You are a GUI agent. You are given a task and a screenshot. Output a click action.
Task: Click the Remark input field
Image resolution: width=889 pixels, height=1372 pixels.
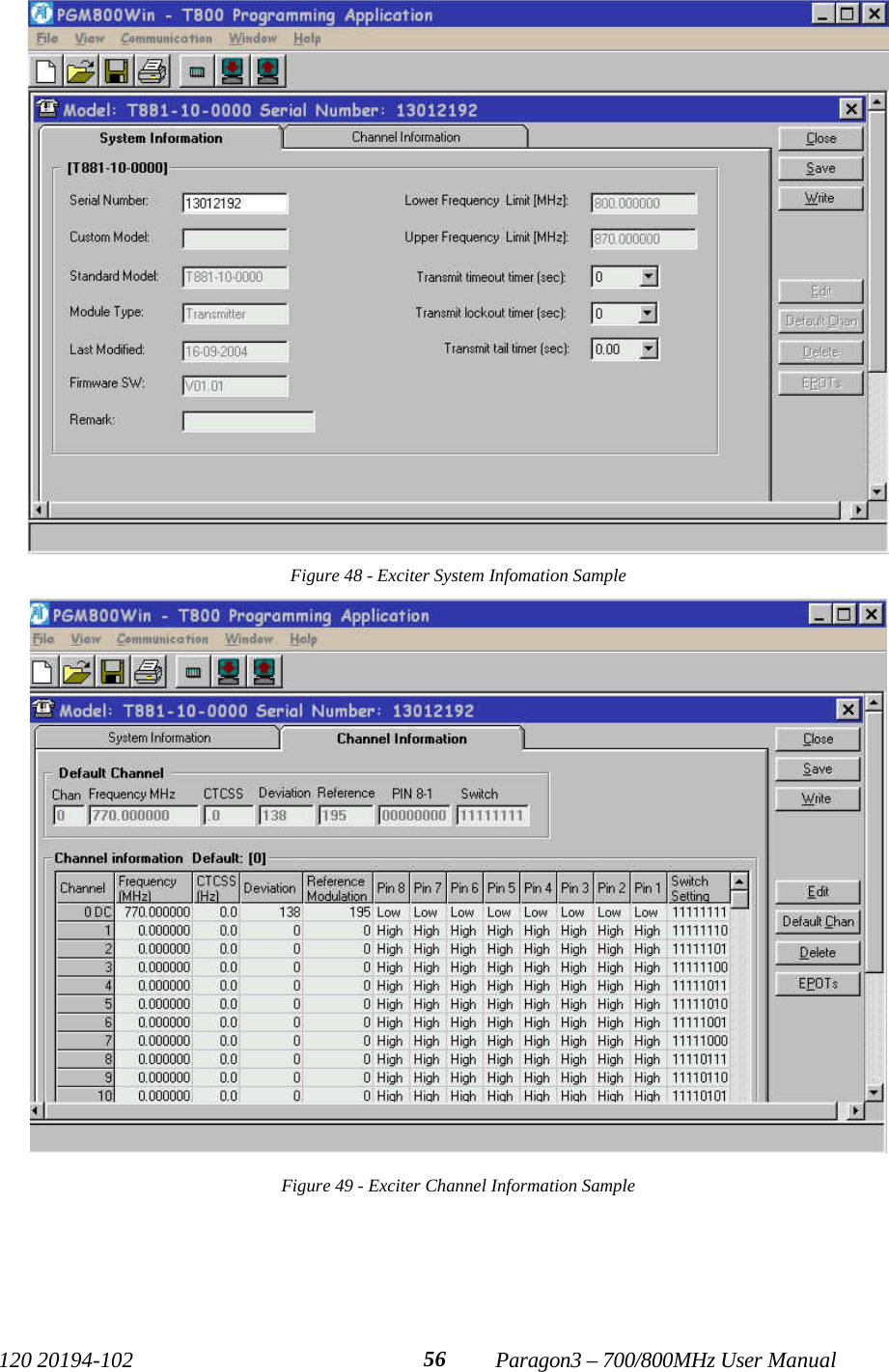[x=248, y=421]
